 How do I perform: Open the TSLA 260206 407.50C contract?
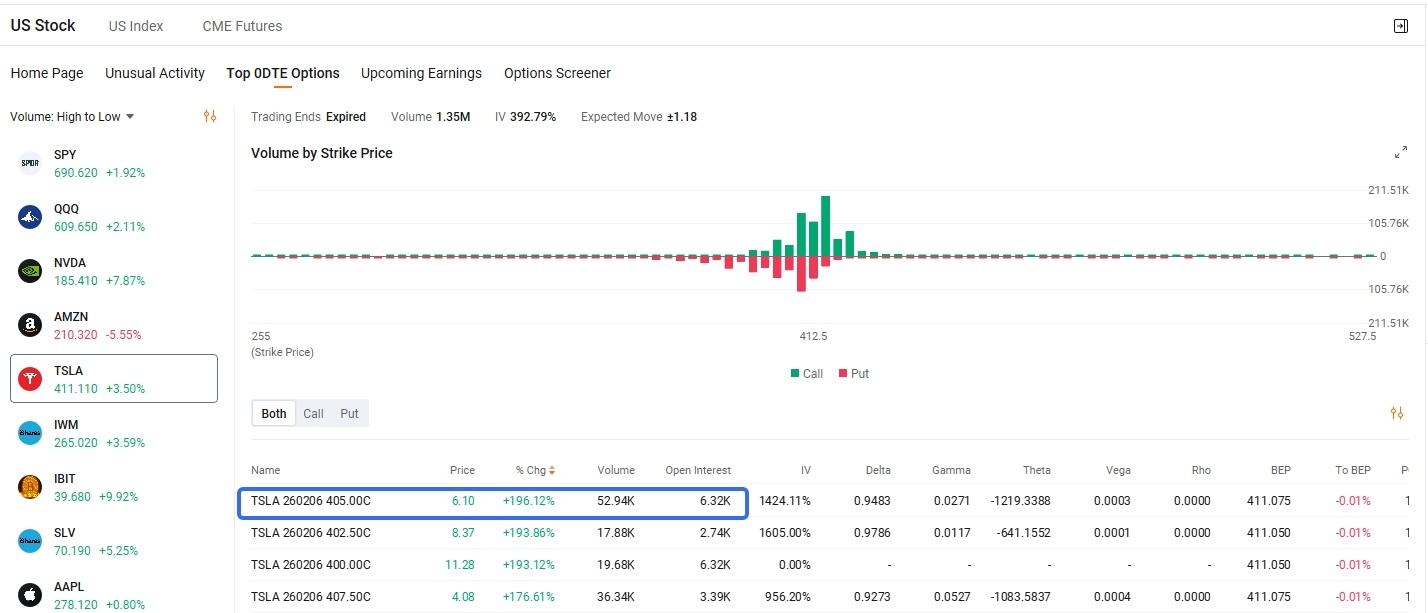(x=311, y=597)
